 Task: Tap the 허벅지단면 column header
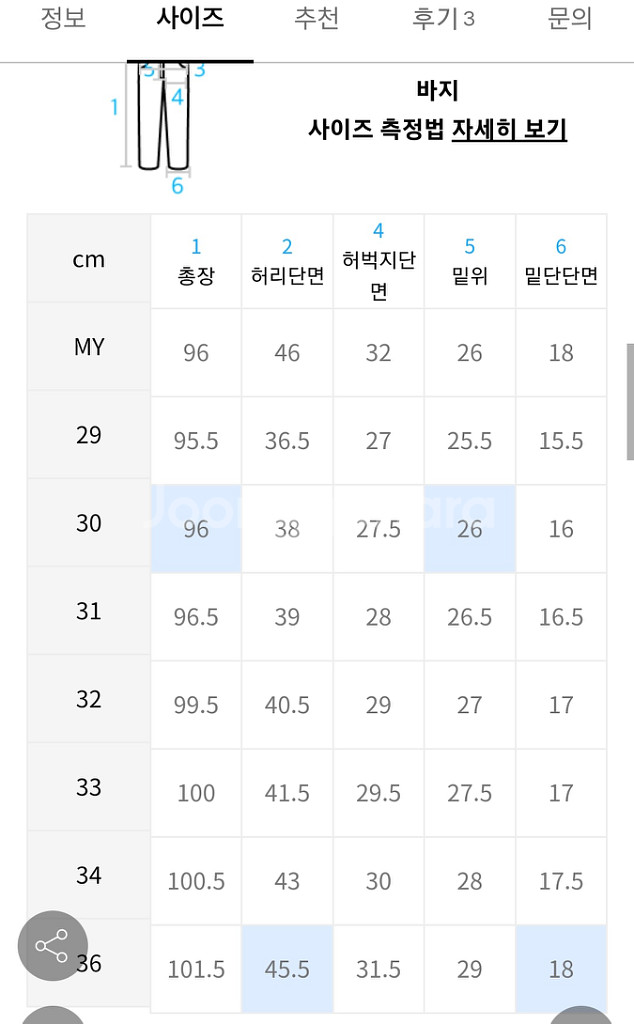point(378,262)
